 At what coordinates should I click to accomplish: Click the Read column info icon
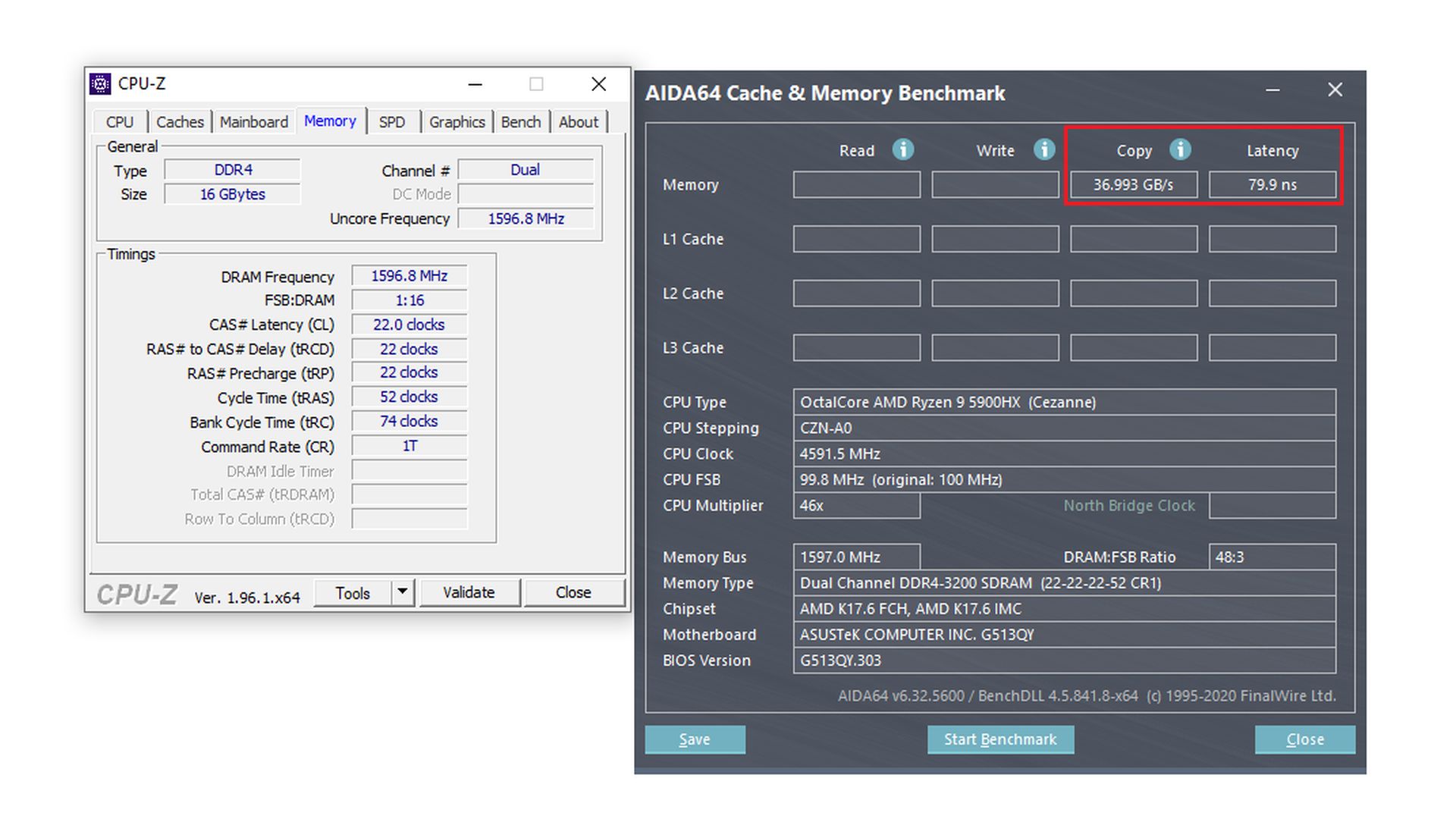(x=902, y=149)
